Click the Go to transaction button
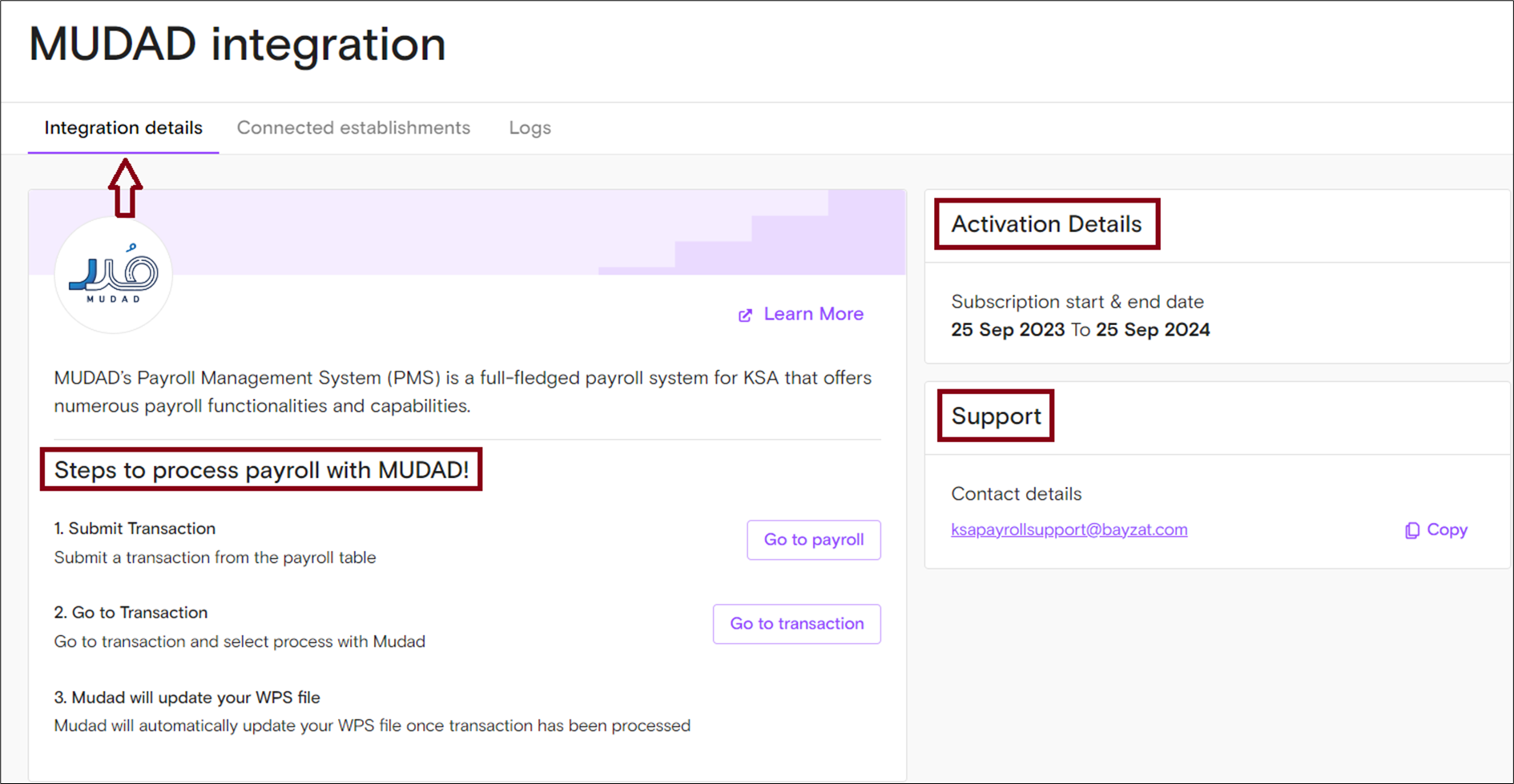This screenshot has width=1514, height=784. coord(797,624)
